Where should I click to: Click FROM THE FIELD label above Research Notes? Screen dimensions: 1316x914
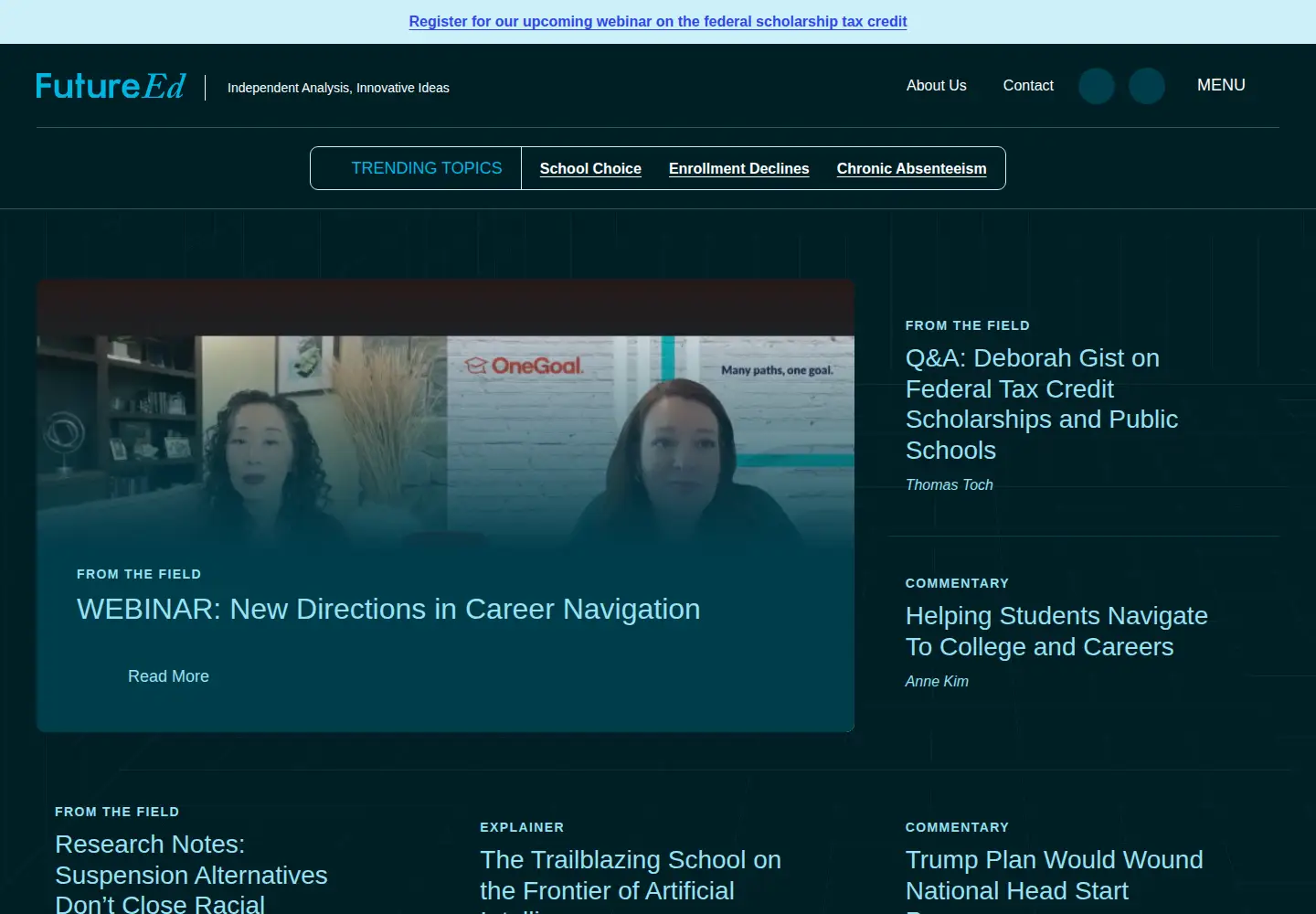click(x=117, y=812)
